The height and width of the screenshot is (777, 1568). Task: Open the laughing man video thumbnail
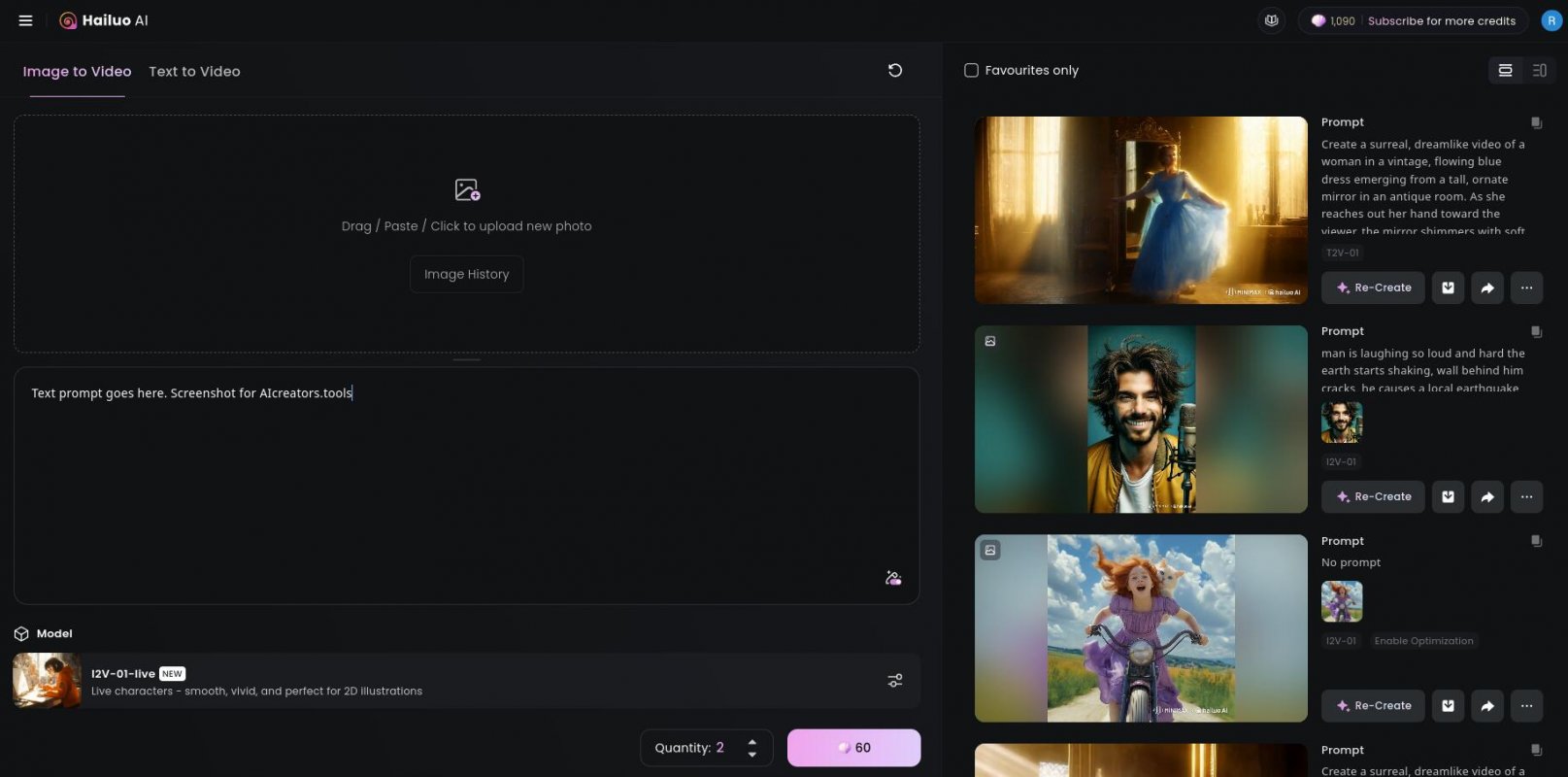pos(1141,419)
